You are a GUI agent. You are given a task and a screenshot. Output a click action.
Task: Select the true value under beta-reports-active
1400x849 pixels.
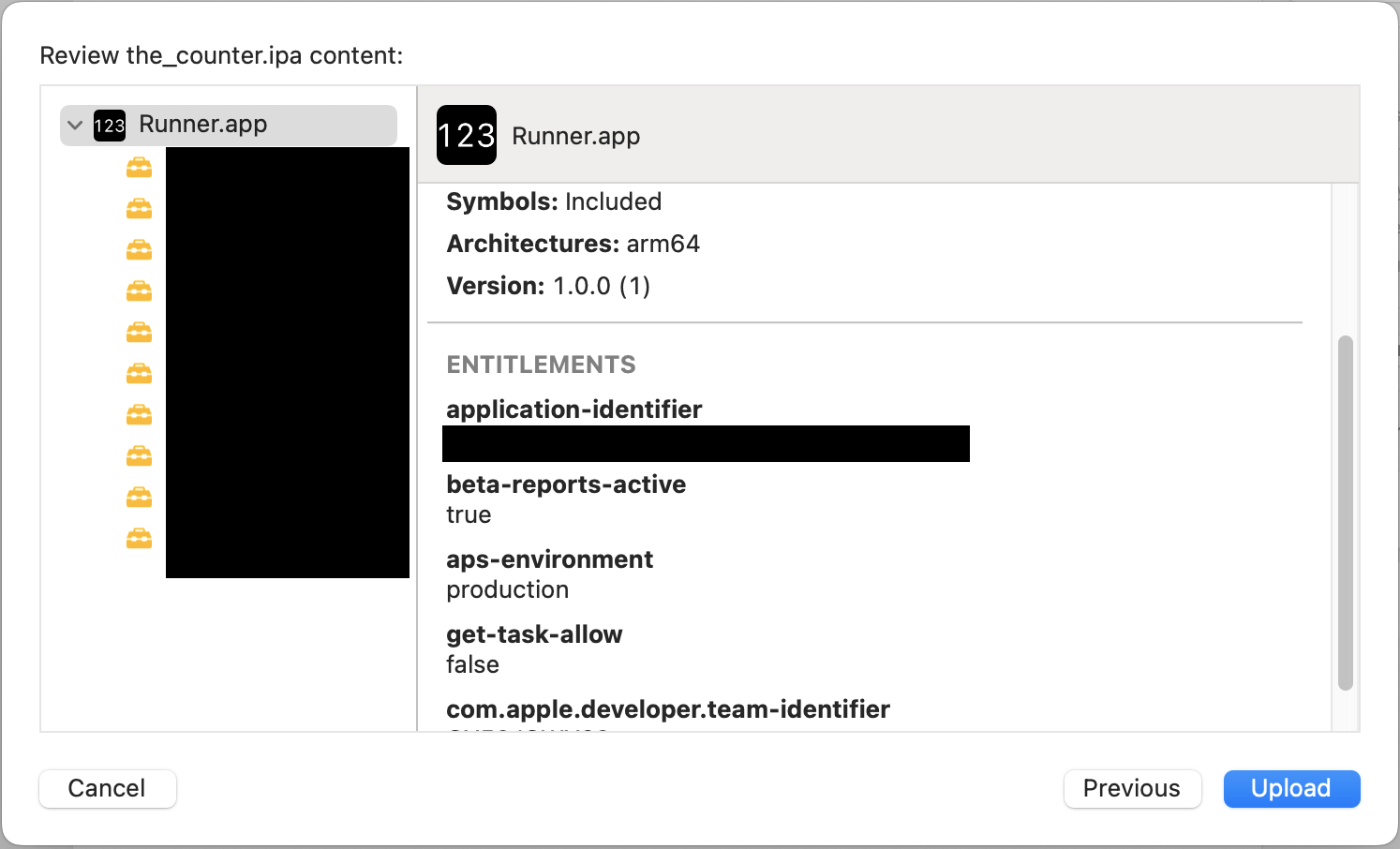[469, 514]
